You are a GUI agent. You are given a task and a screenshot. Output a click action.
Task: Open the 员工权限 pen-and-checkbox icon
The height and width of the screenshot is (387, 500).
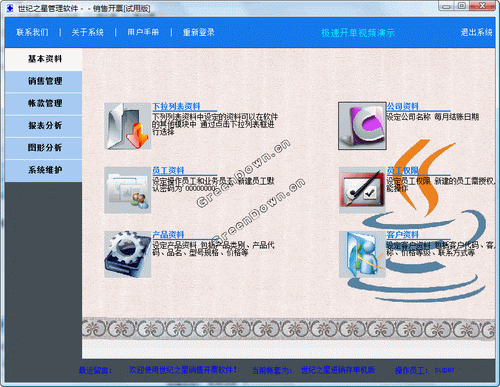(362, 190)
